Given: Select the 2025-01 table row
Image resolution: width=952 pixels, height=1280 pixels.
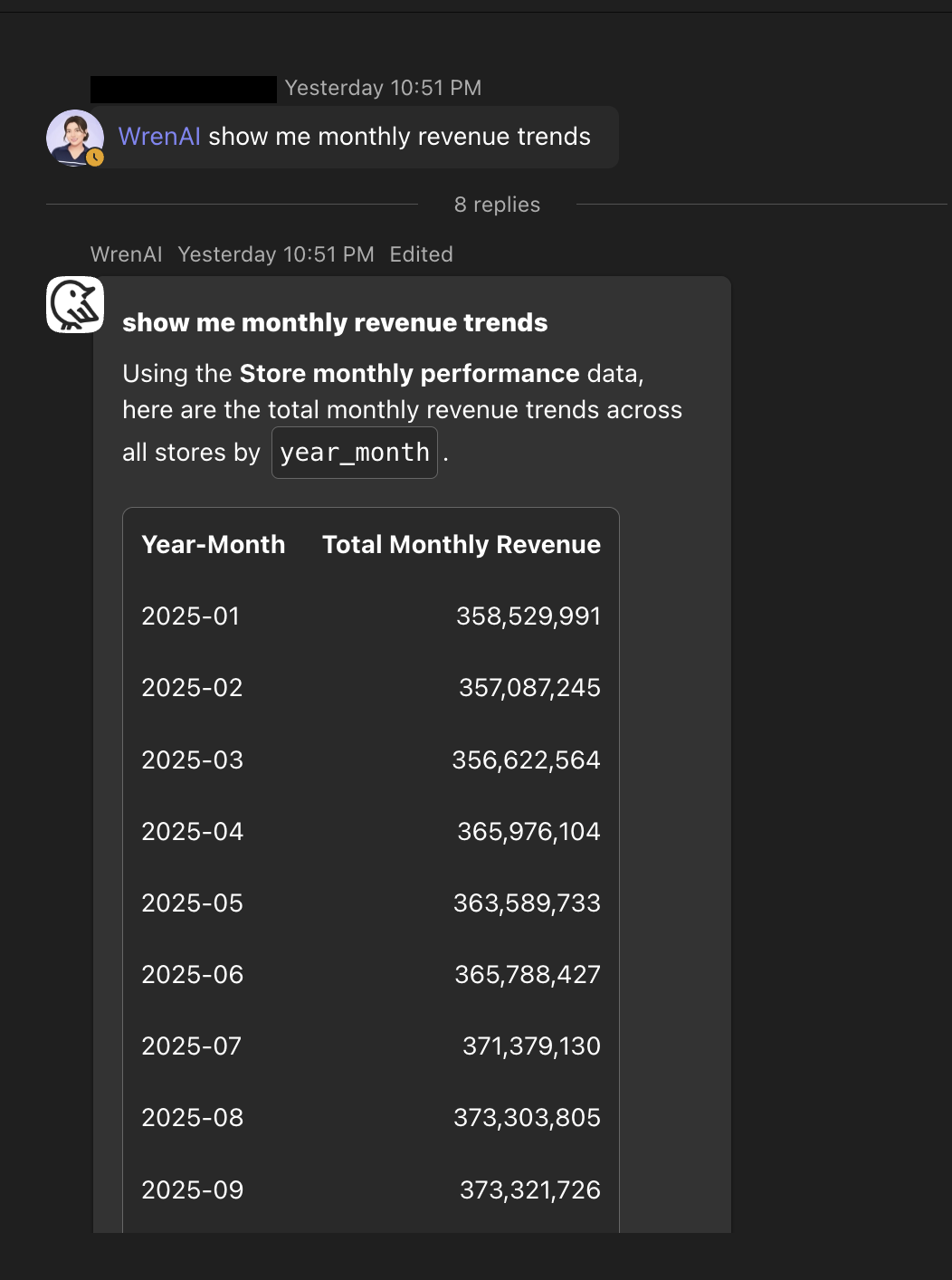Looking at the screenshot, I should [x=371, y=616].
